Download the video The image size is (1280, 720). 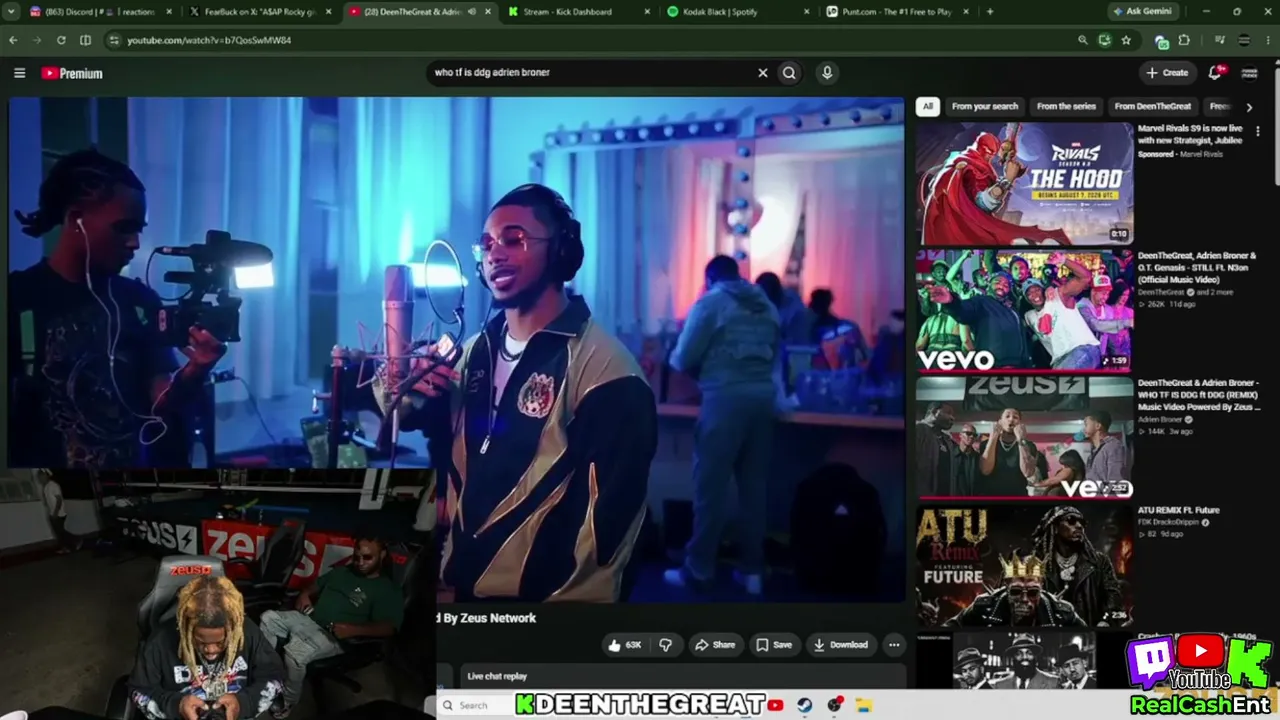pos(840,645)
